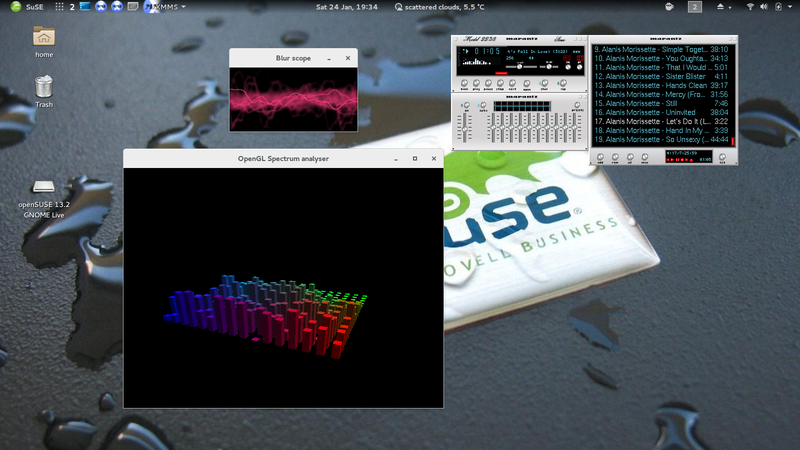Click the battery status icon in top bar
This screenshot has width=800, height=450.
779,7
